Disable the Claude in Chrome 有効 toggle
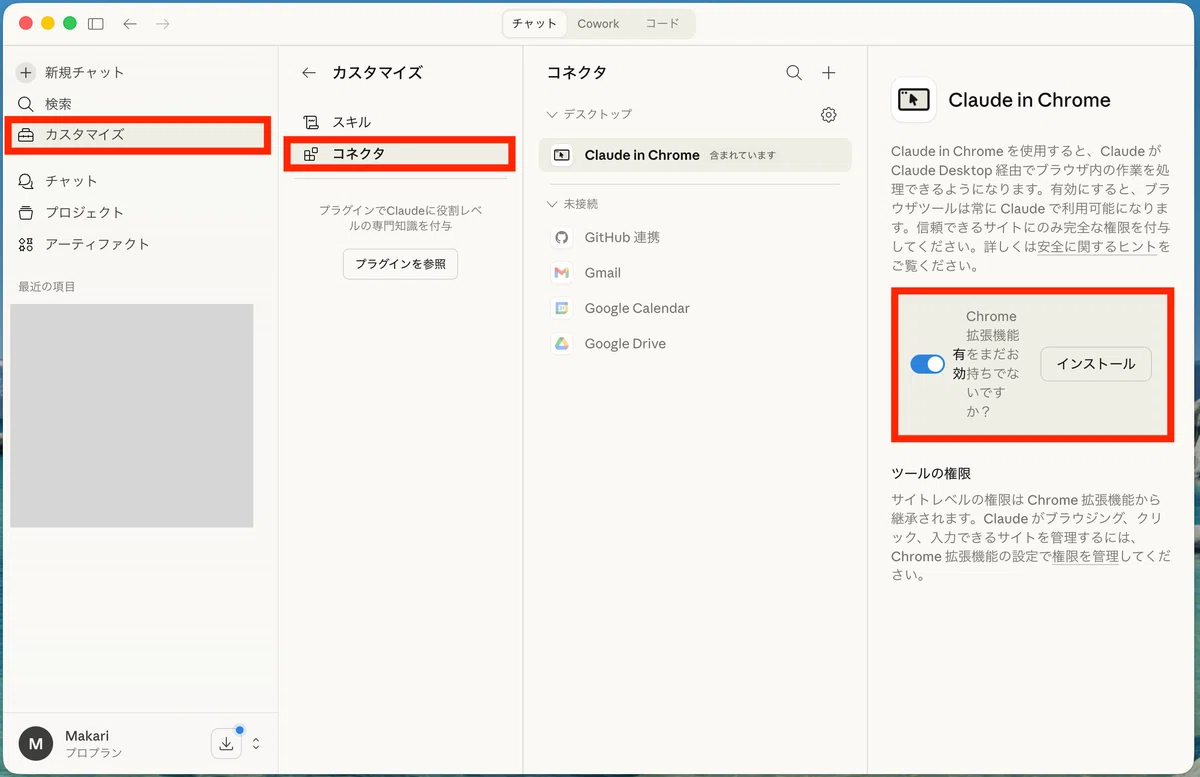This screenshot has width=1200, height=777. 927,364
